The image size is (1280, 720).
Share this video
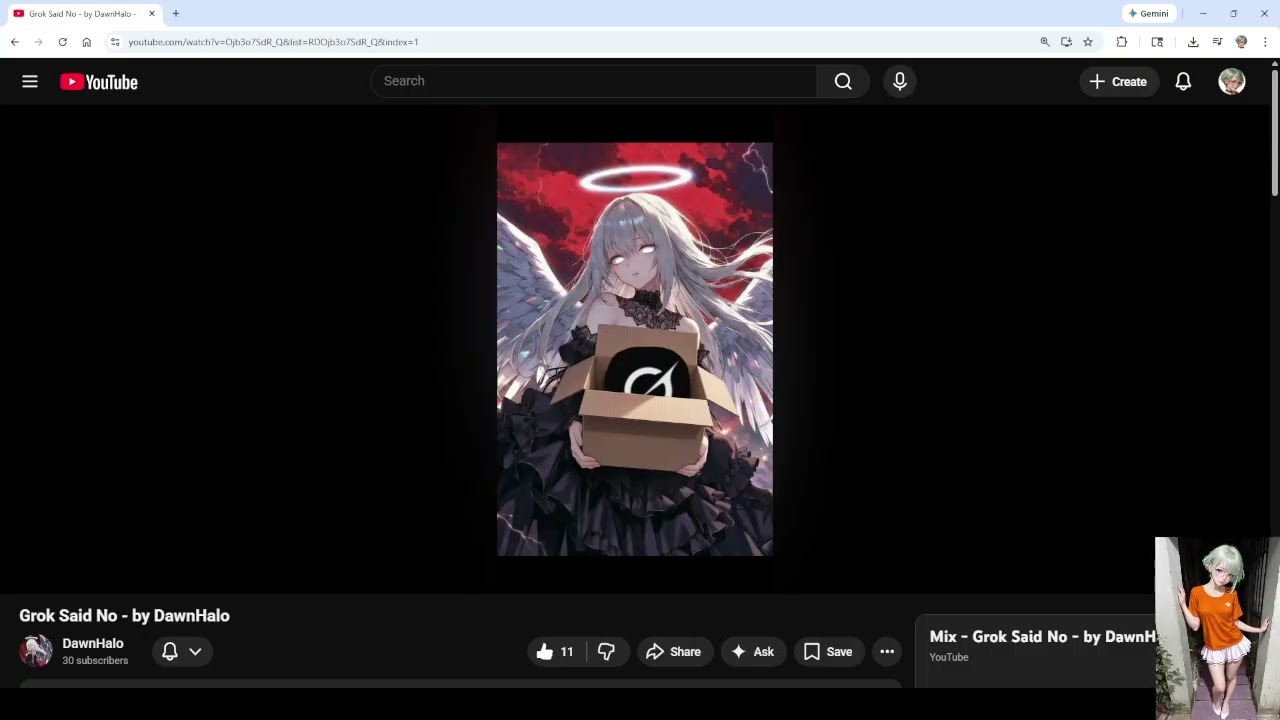tap(674, 652)
